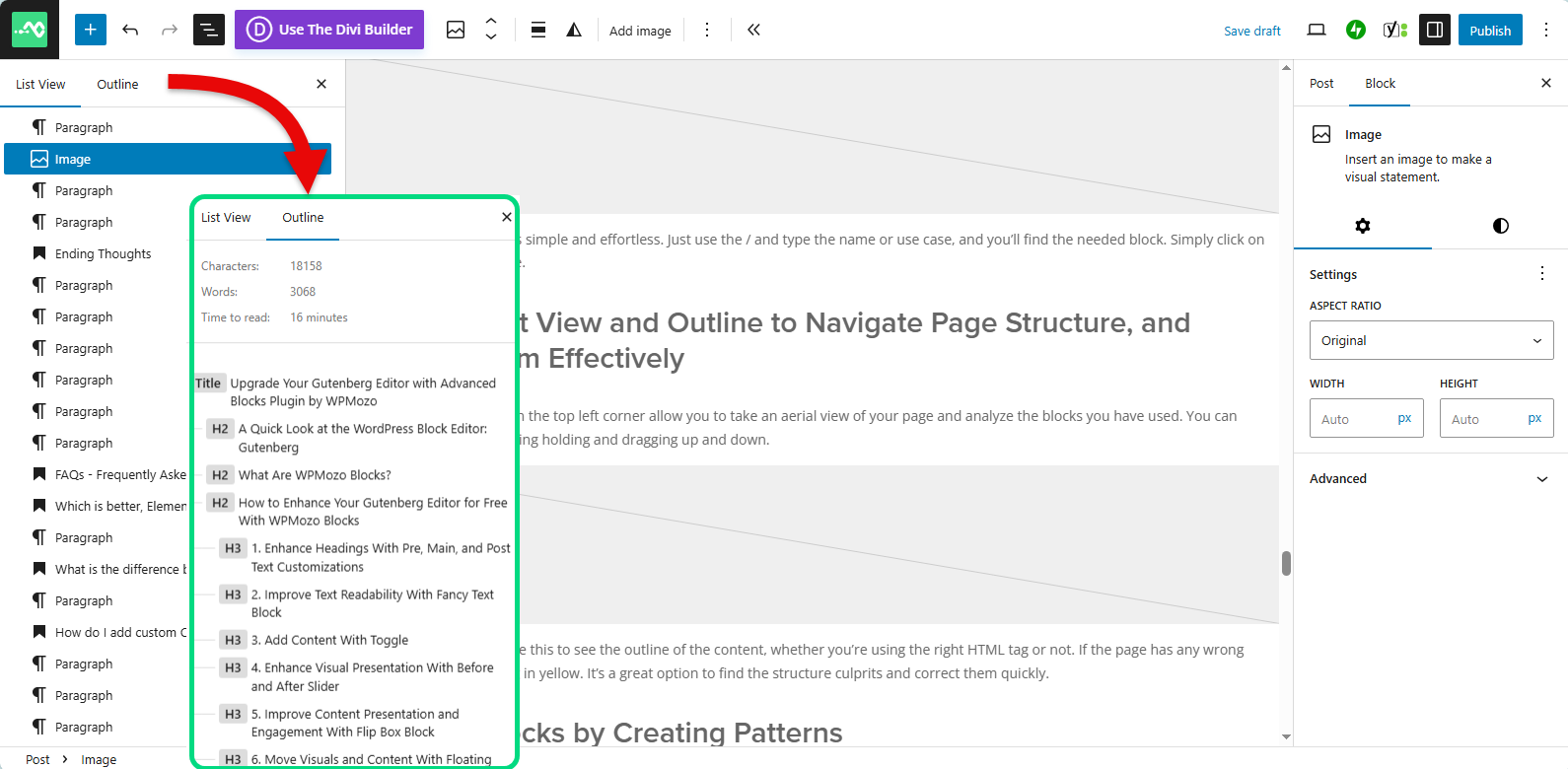Open the Aspect Ratio Original dropdown

pos(1431,340)
